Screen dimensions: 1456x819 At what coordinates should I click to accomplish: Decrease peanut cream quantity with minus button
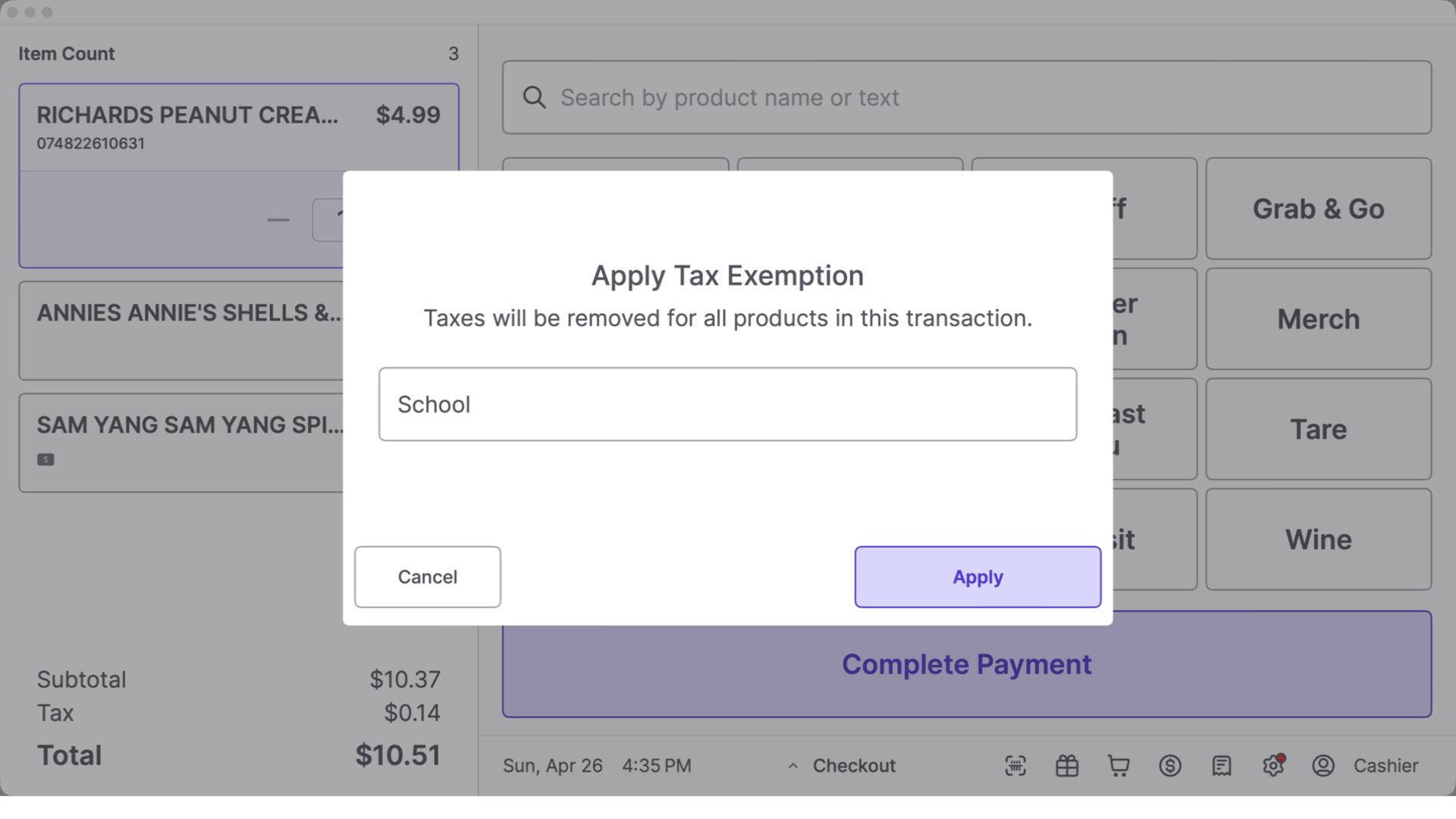278,219
